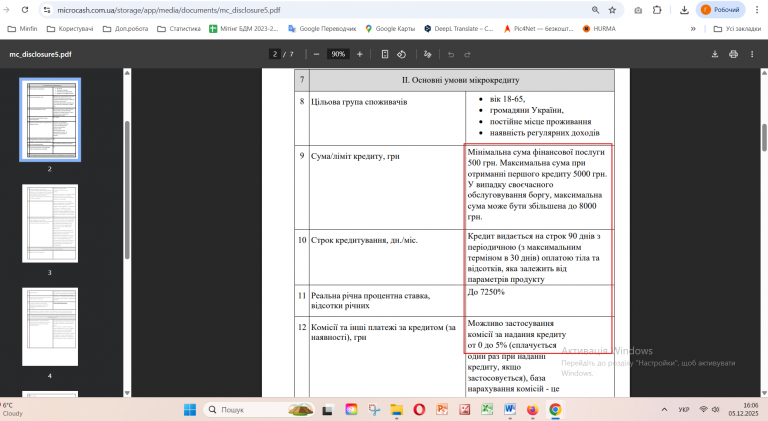Click the text 'Строк кредитування, дн./міс.'
Screen dimensions: 768x421
coord(364,240)
